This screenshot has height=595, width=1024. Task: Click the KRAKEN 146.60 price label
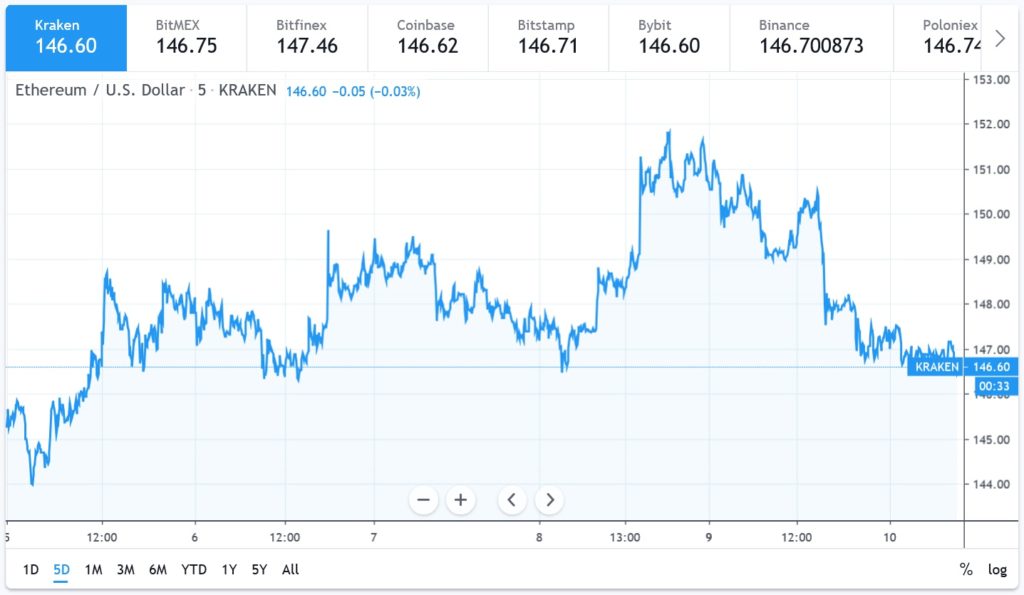(x=962, y=367)
